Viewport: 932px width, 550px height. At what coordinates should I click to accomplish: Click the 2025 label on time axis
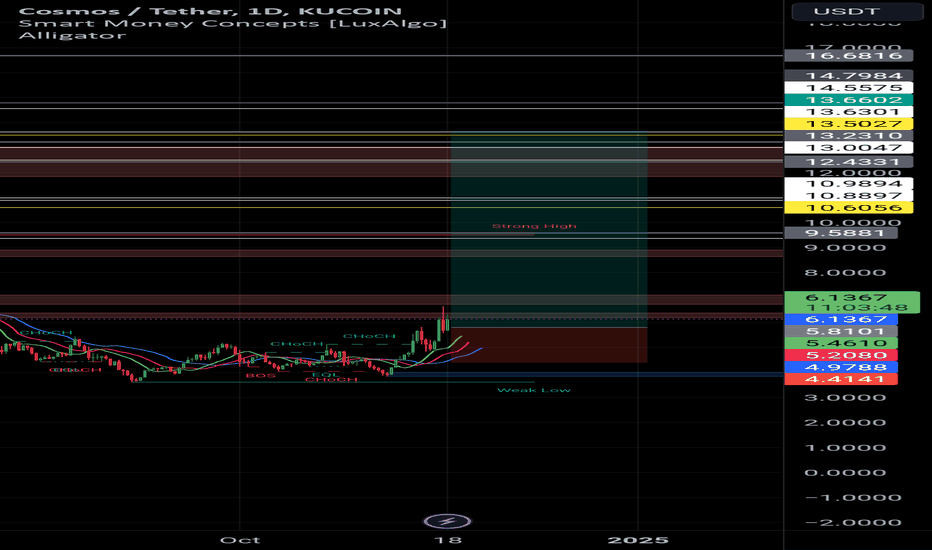[x=638, y=540]
